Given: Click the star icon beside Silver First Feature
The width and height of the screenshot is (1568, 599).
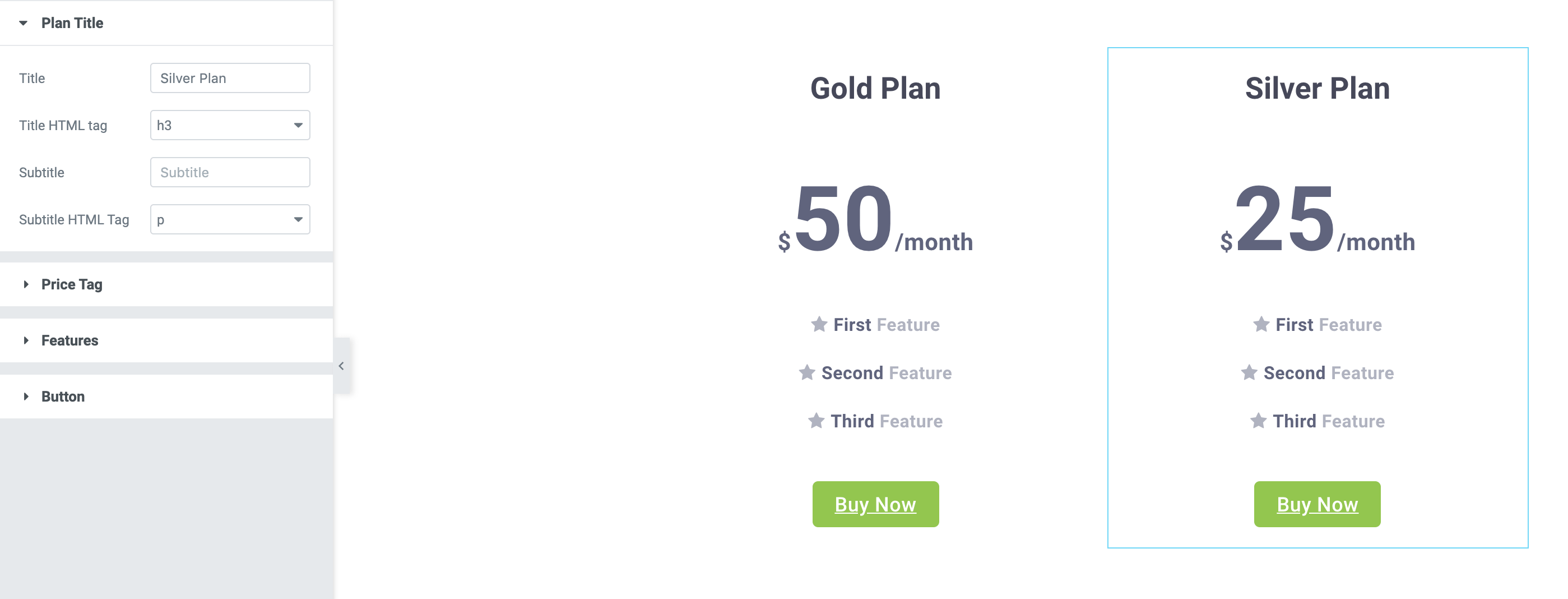Looking at the screenshot, I should coord(1260,324).
